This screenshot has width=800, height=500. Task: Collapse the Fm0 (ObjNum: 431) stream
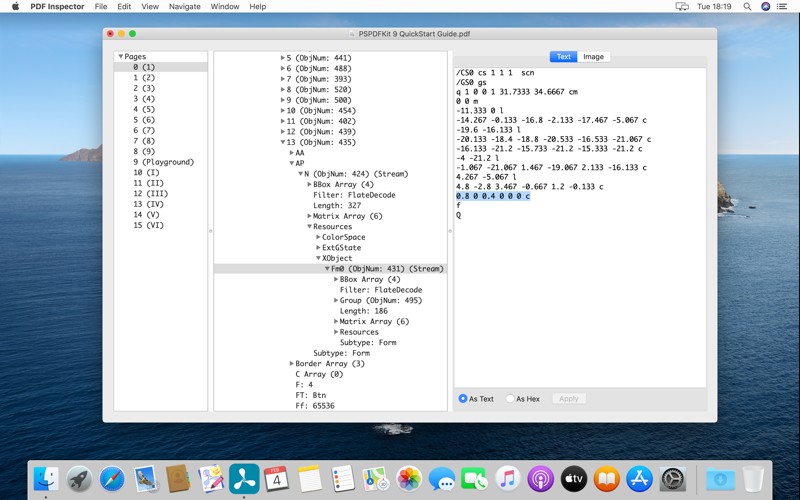tap(327, 269)
